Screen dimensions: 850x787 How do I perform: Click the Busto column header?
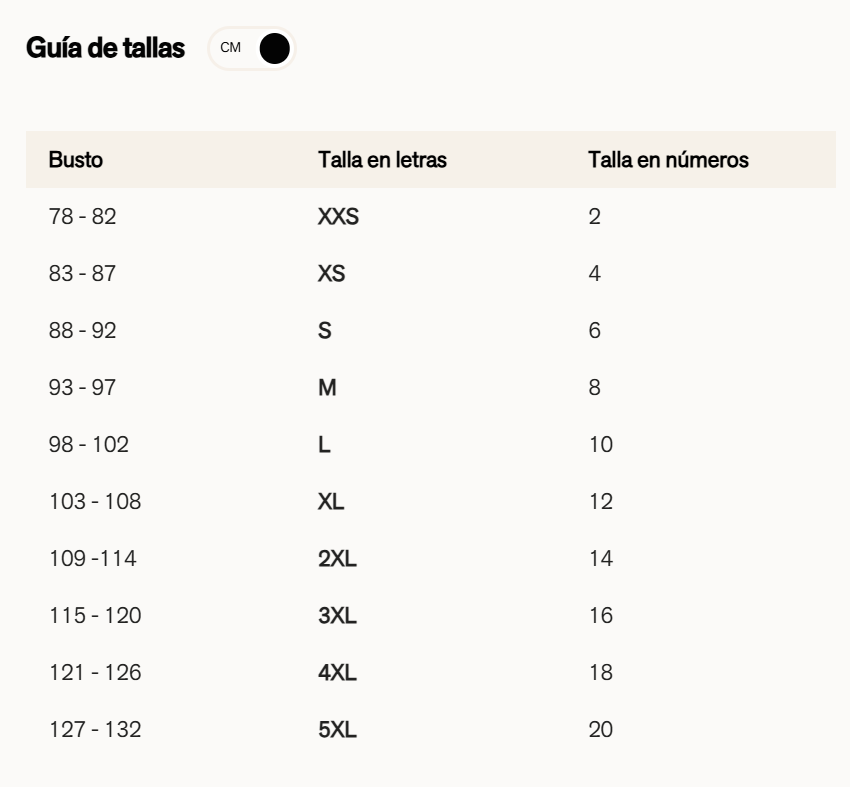coord(76,159)
